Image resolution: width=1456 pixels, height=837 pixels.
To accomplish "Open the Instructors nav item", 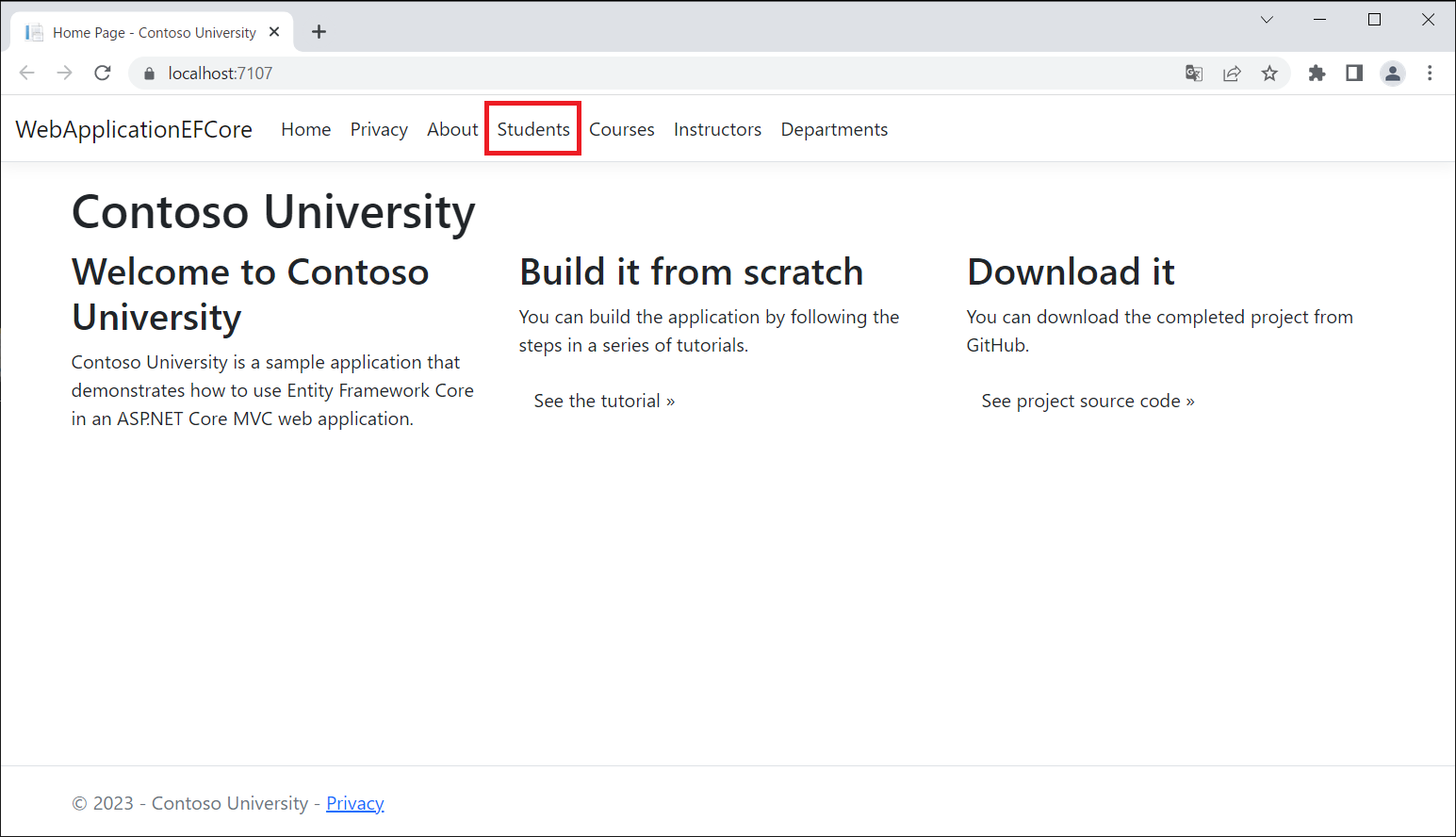I will pyautogui.click(x=717, y=129).
